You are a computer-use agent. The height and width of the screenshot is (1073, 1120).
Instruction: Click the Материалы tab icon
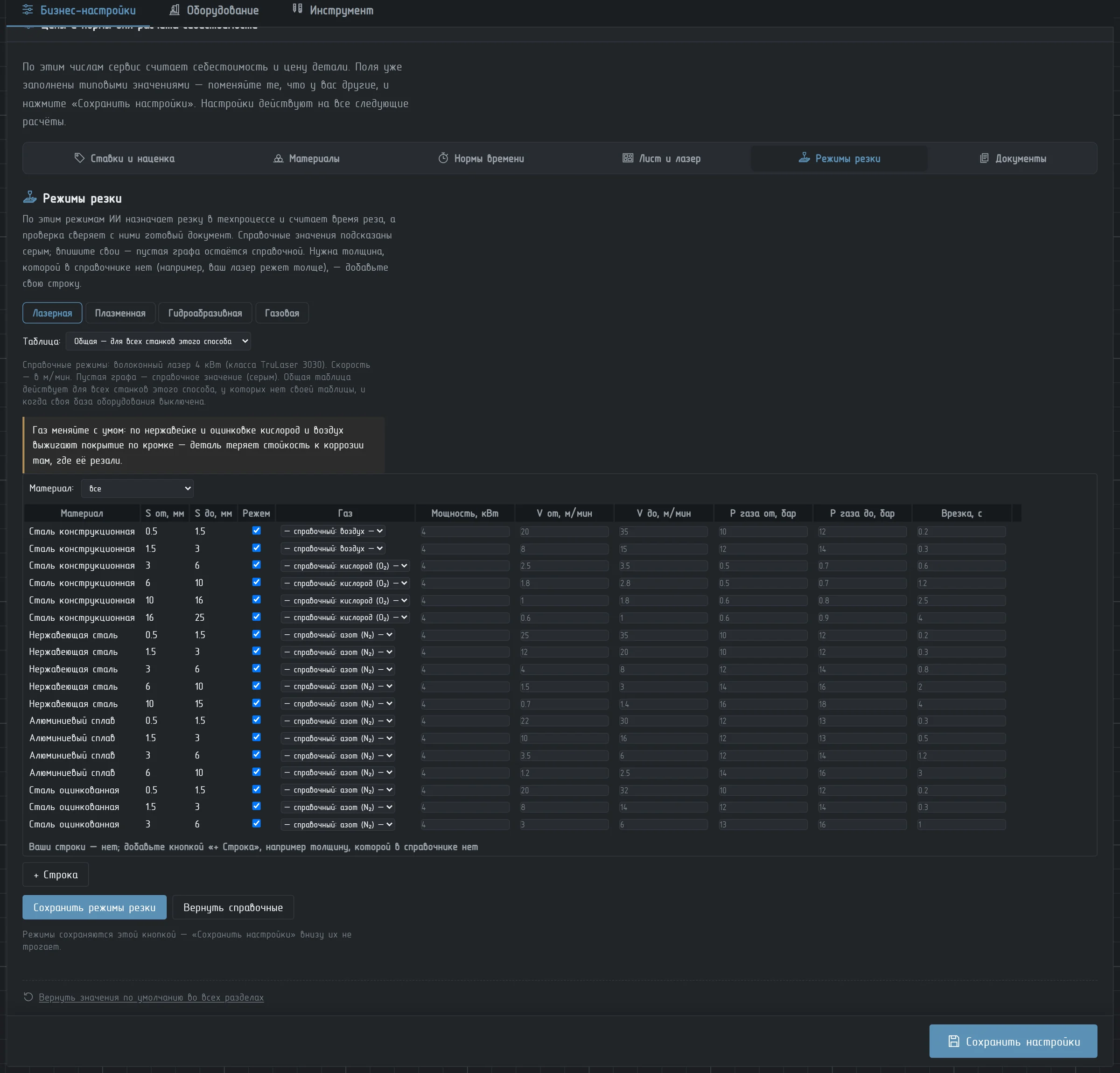(x=278, y=158)
